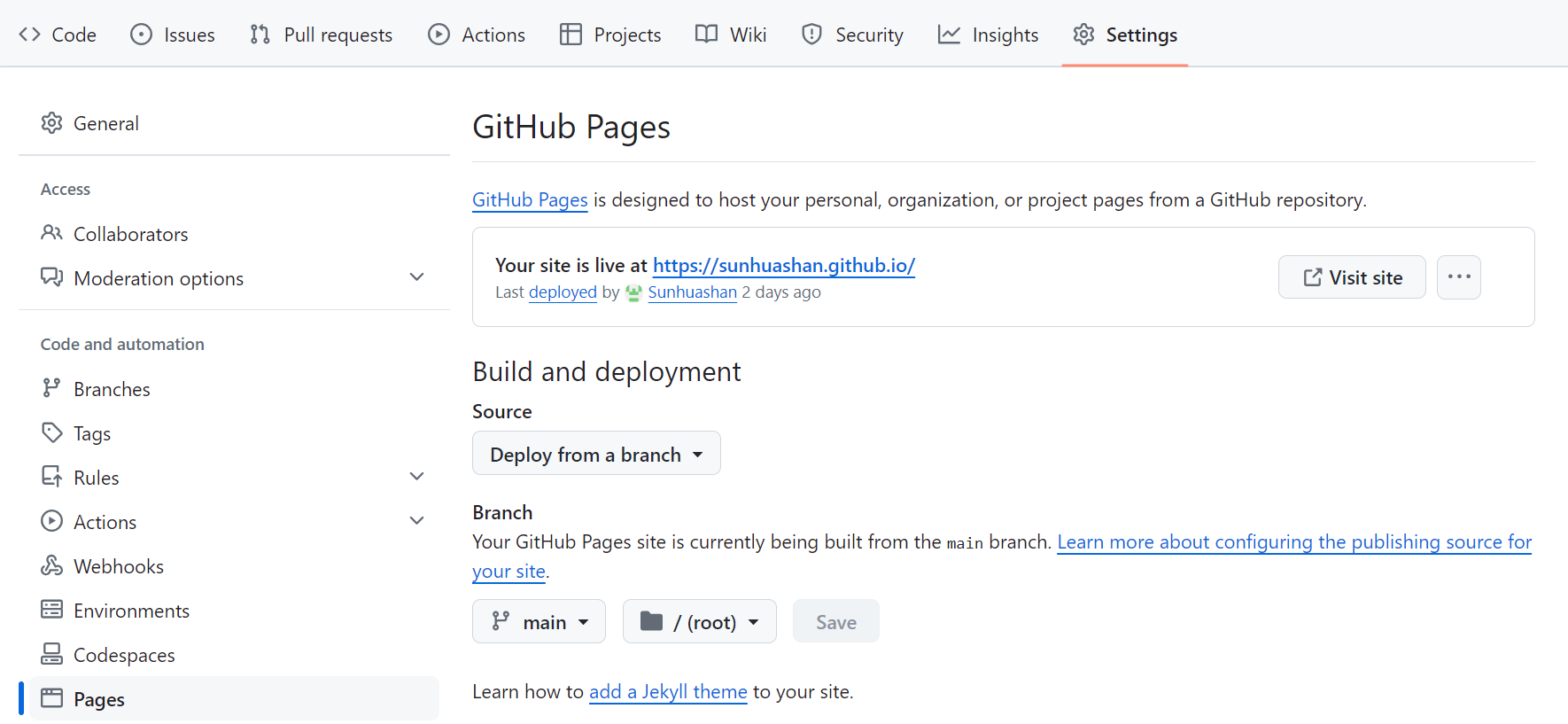Click the General gear icon

click(52, 123)
